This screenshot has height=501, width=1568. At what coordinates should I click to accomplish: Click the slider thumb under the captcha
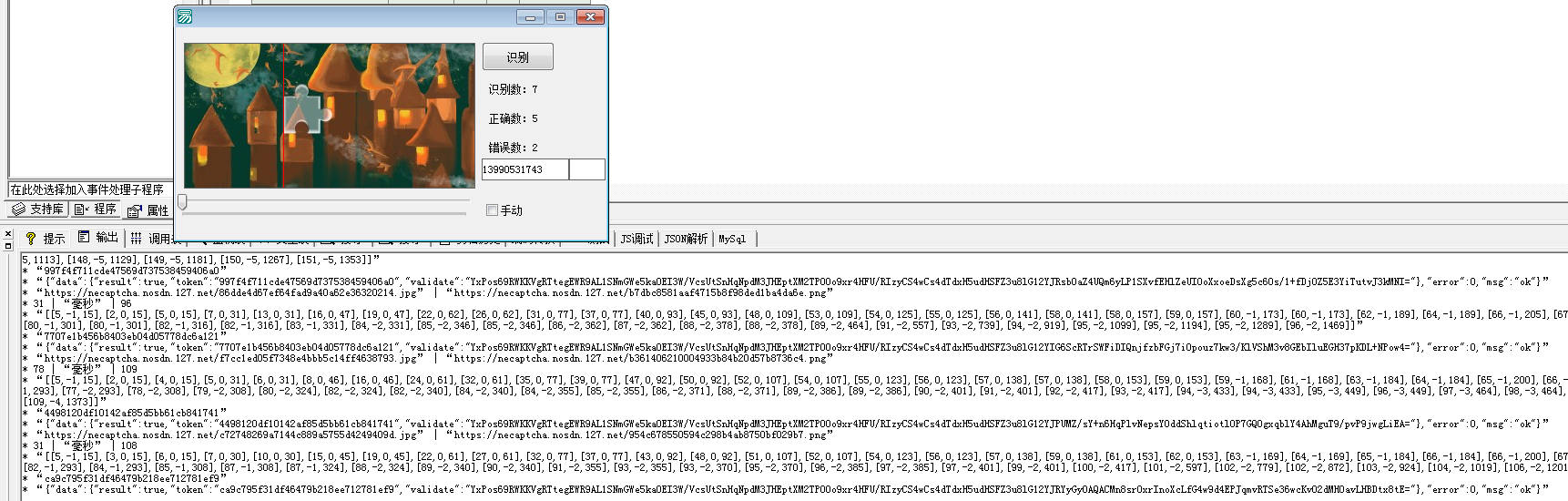[x=183, y=202]
